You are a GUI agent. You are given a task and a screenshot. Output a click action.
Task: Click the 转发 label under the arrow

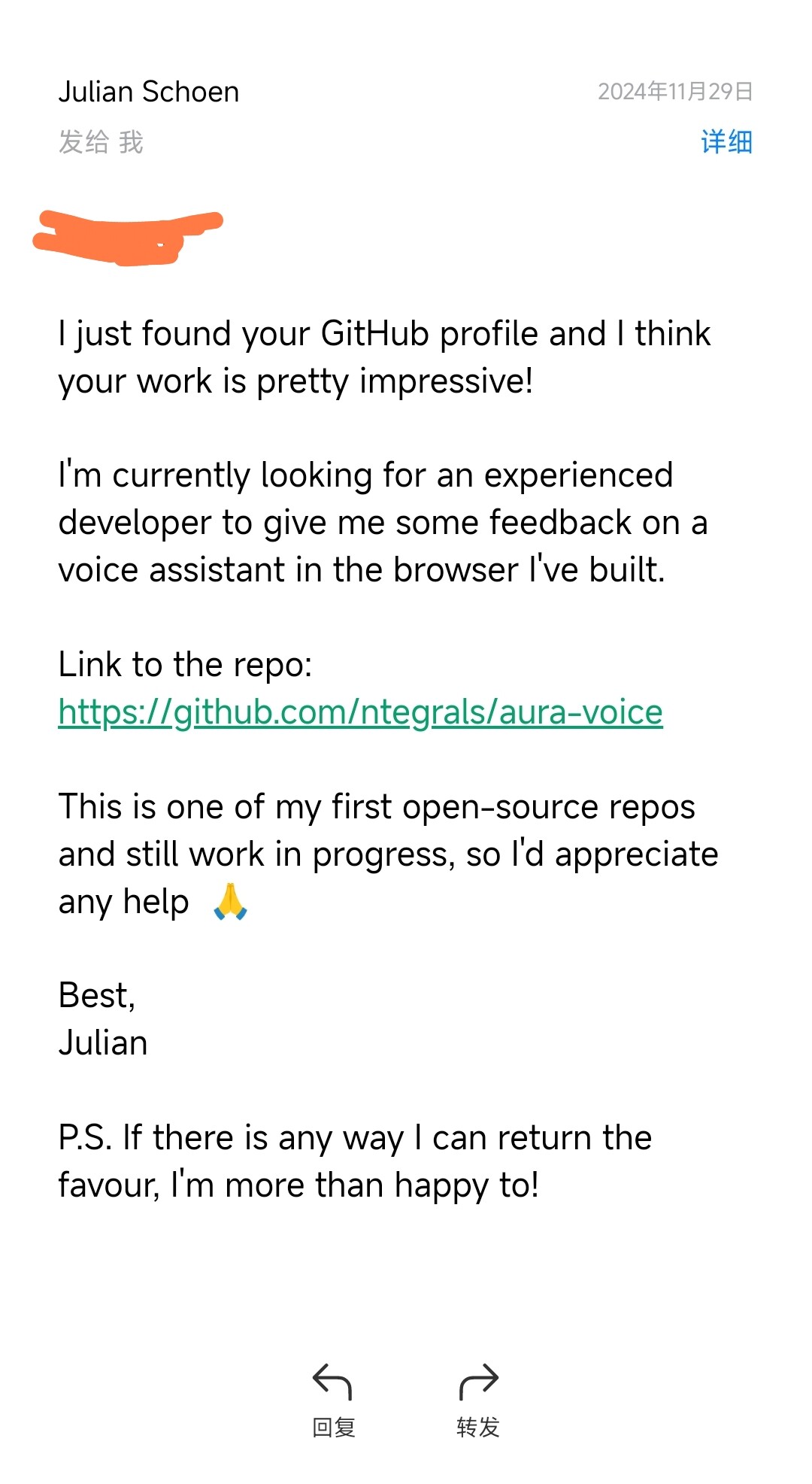[x=478, y=1427]
